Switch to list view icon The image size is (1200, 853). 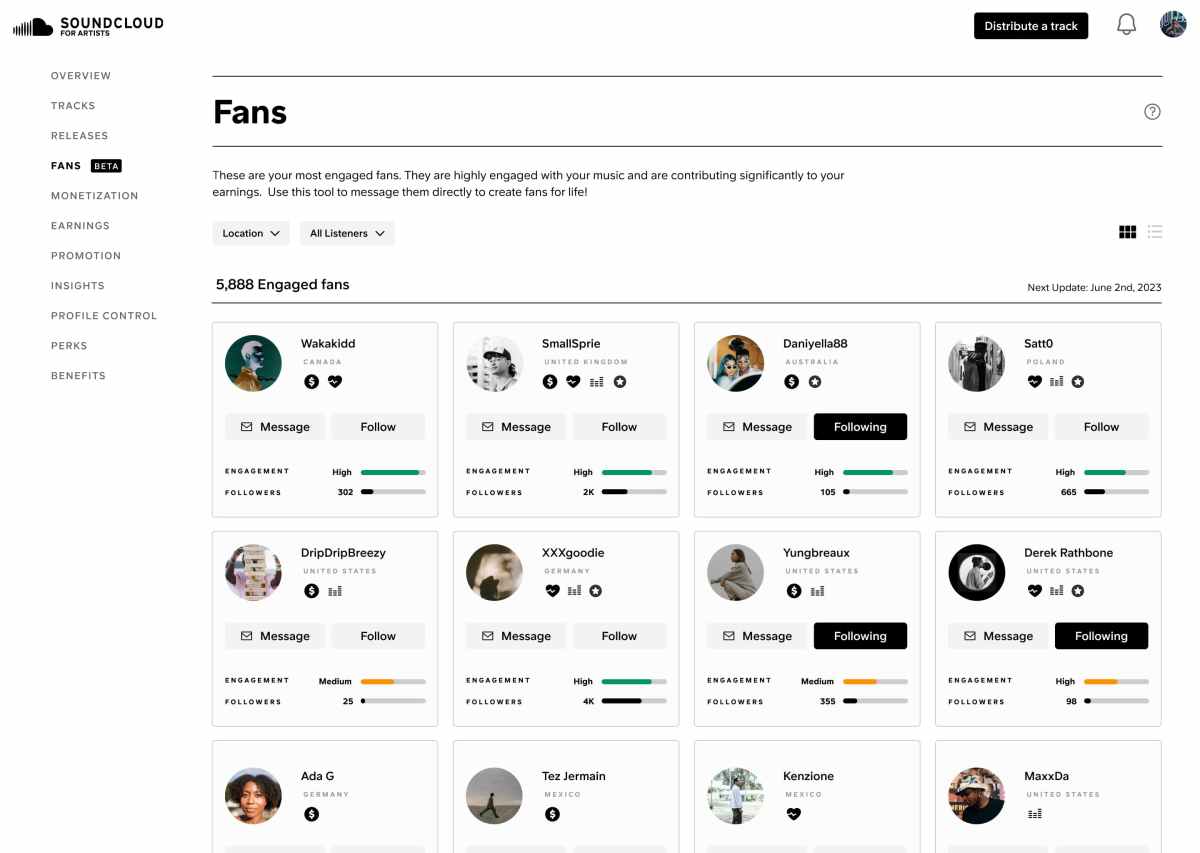(1155, 231)
